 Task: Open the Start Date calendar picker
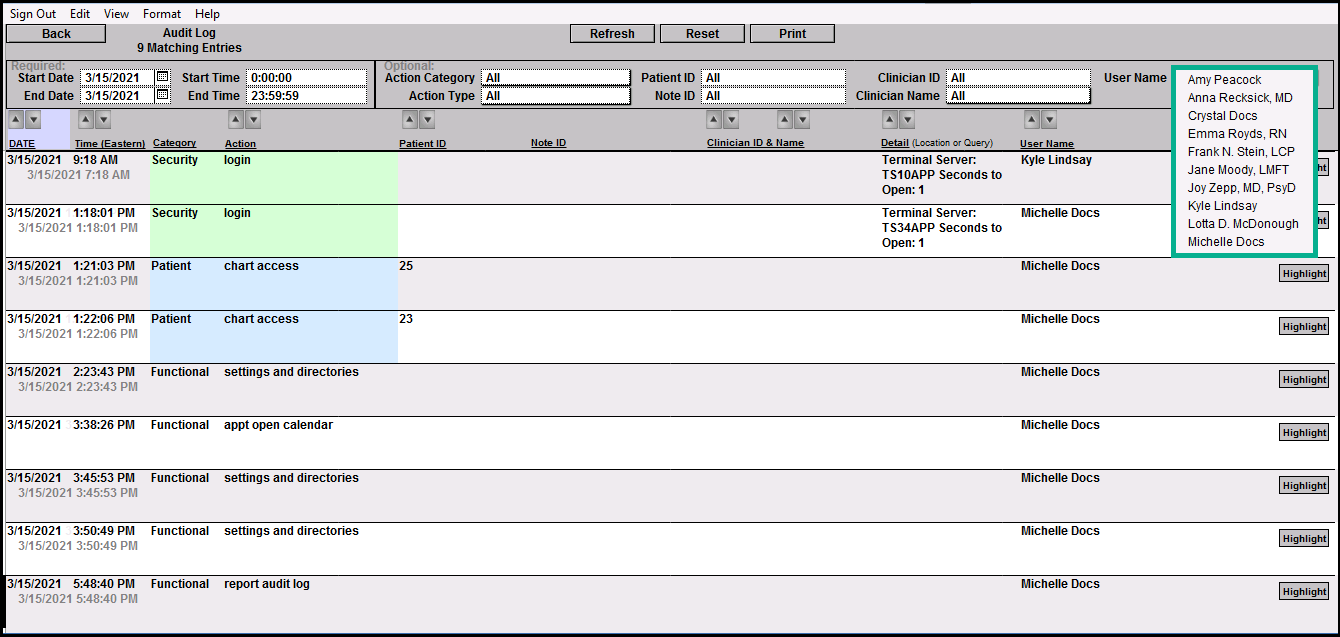pos(163,77)
